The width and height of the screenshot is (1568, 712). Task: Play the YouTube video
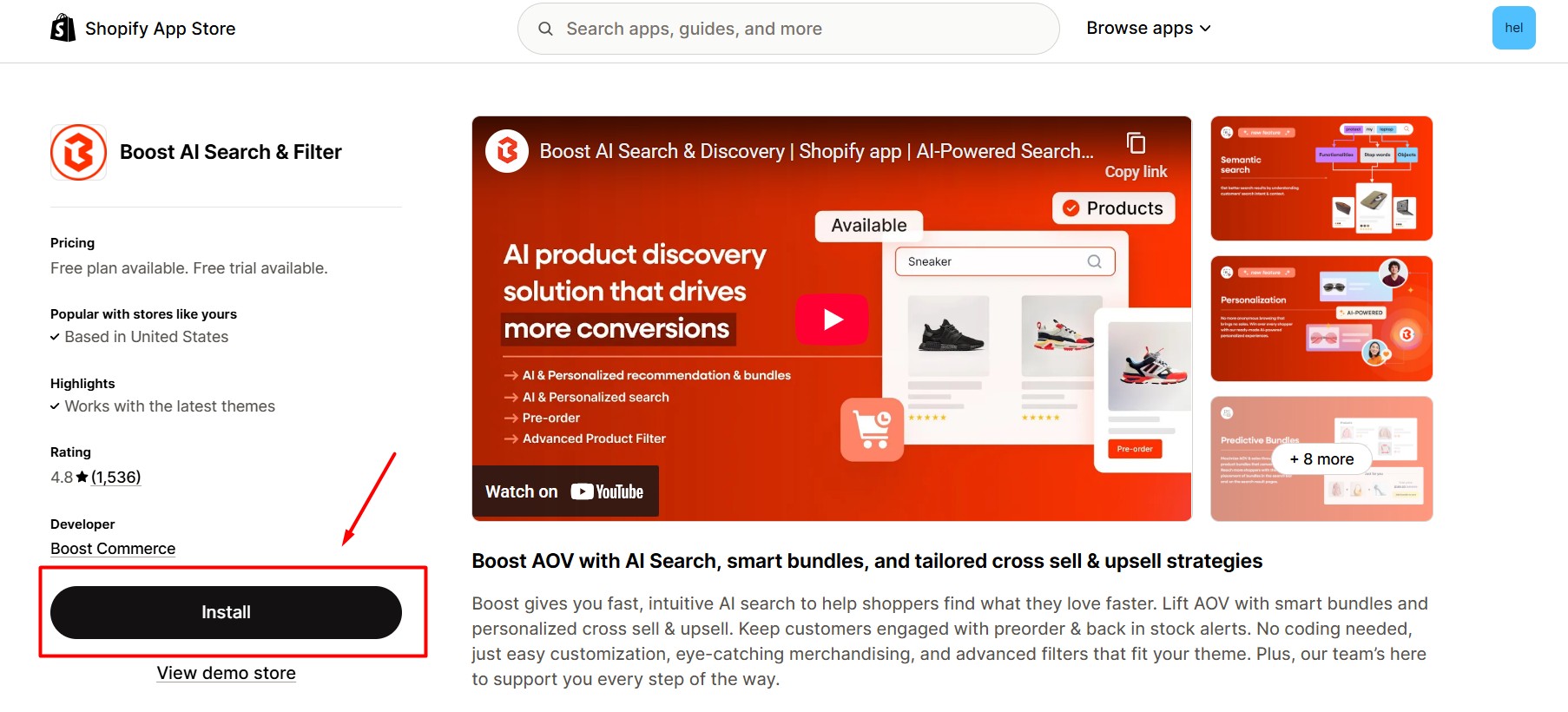(832, 319)
